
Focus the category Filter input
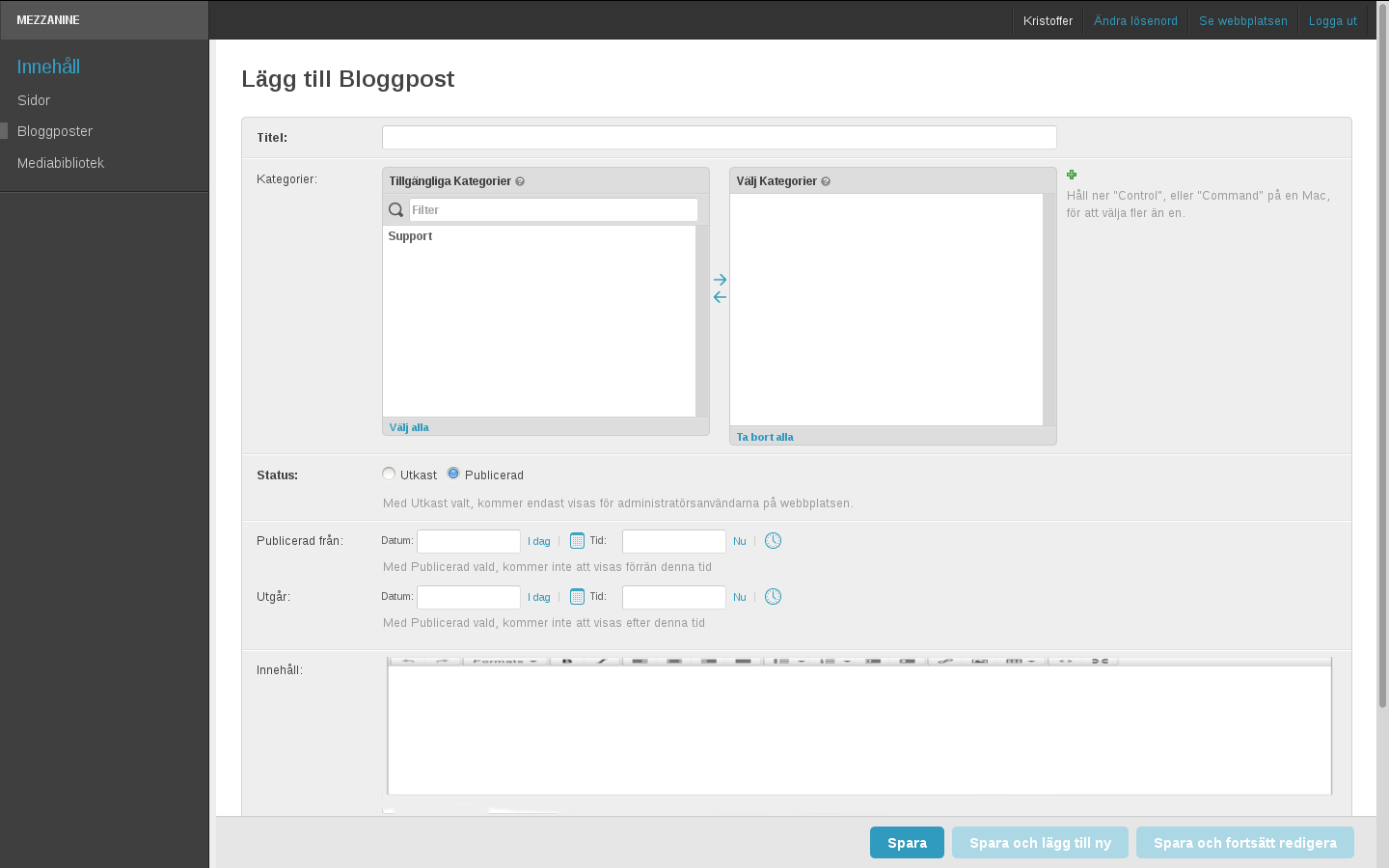pos(554,209)
